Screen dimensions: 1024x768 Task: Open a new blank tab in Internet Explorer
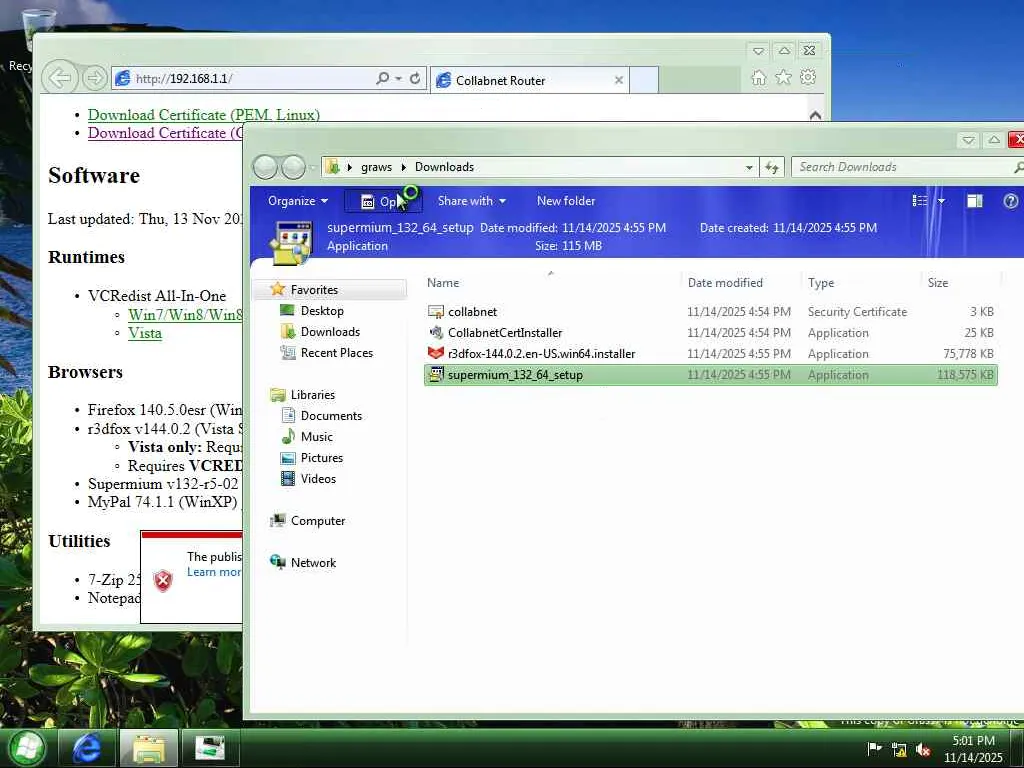pos(644,80)
